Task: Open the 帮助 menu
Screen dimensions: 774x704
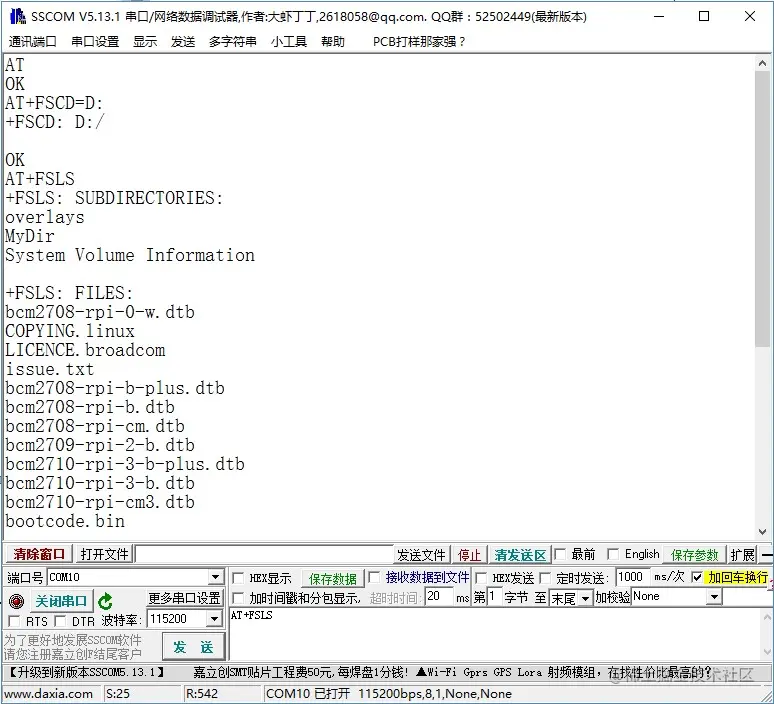Action: (x=333, y=41)
